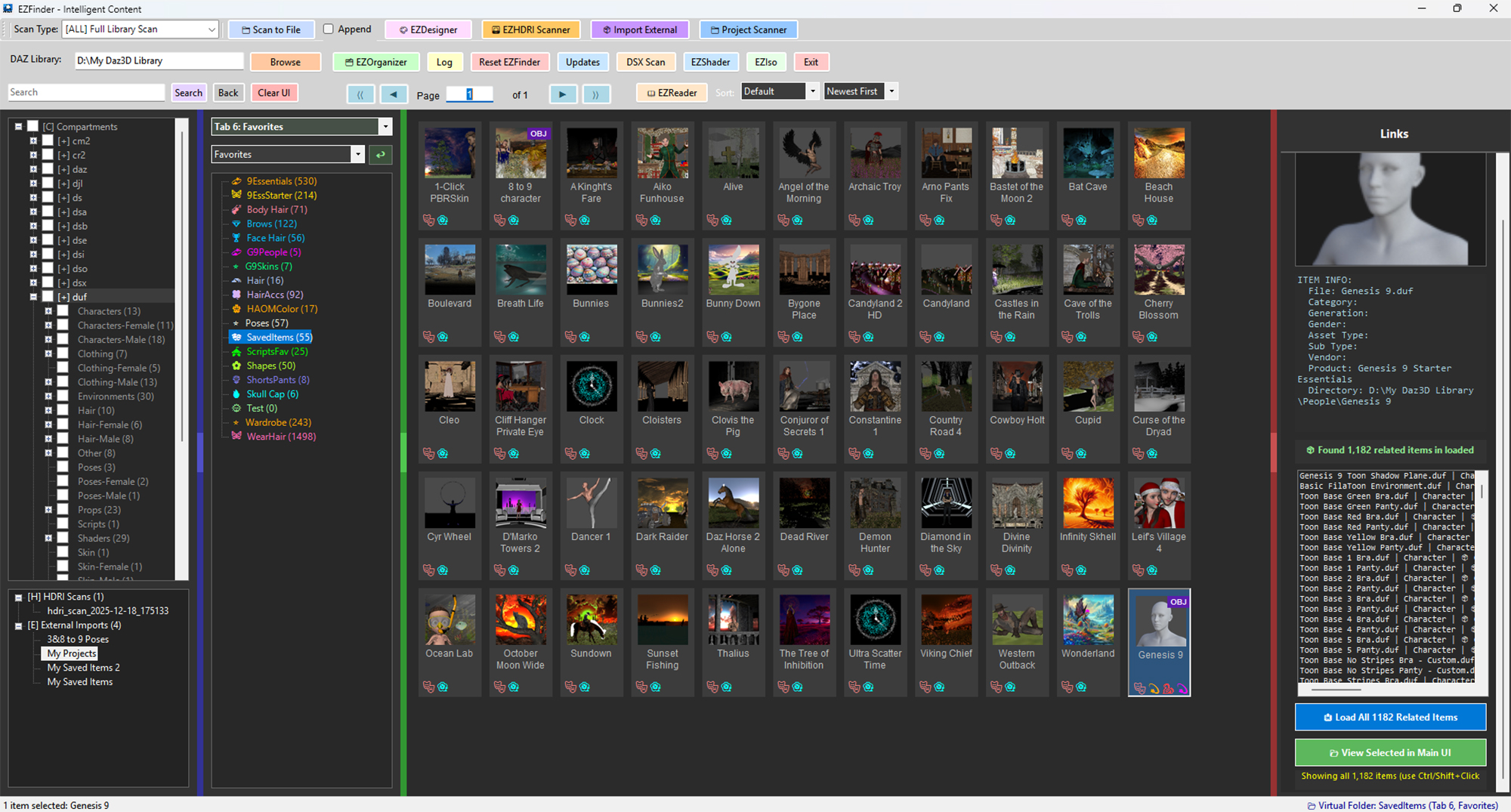1511x812 pixels.
Task: Jump to the last page with the double-right arrow
Action: tap(596, 94)
